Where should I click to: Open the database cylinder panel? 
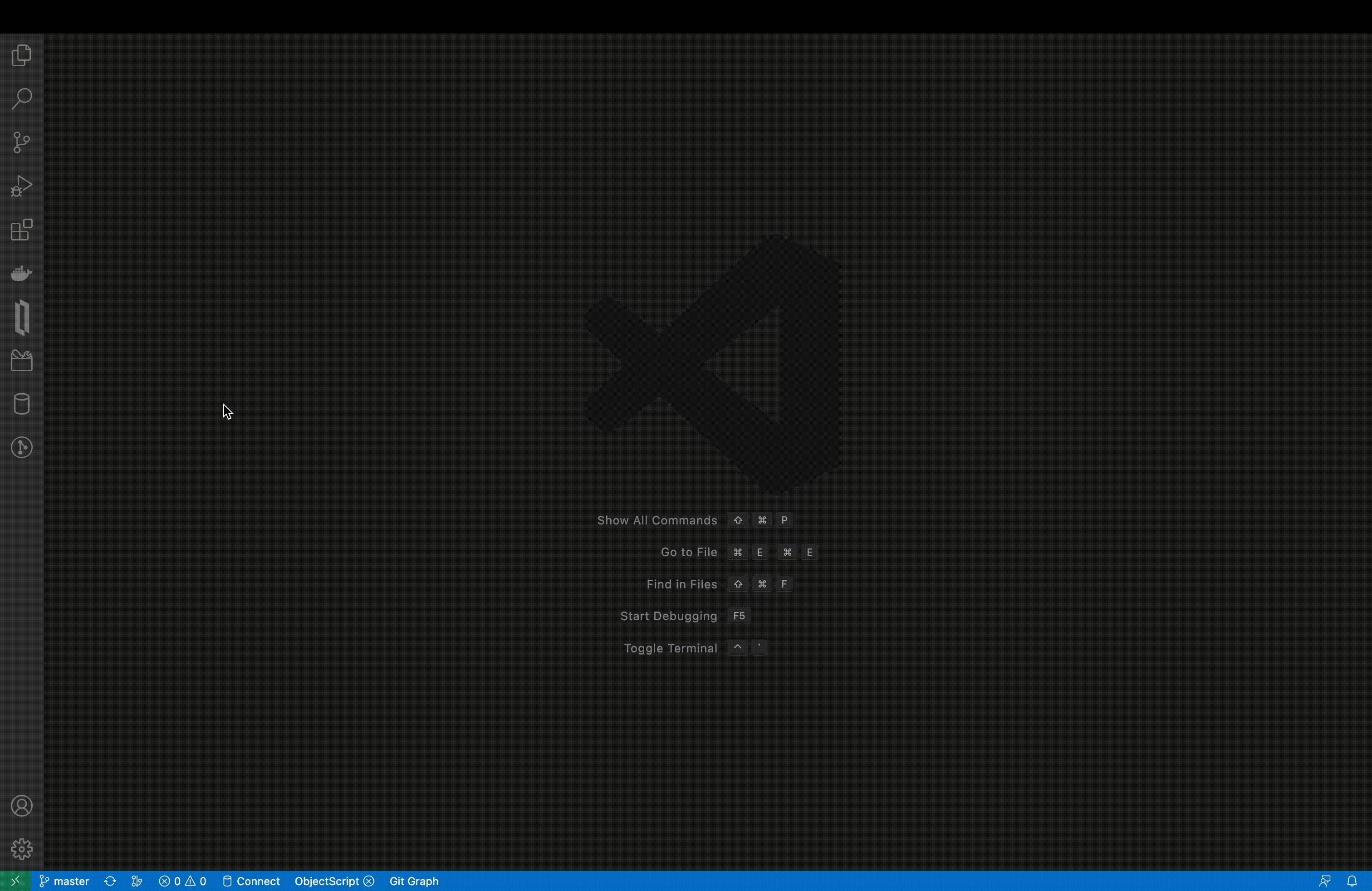coord(21,404)
